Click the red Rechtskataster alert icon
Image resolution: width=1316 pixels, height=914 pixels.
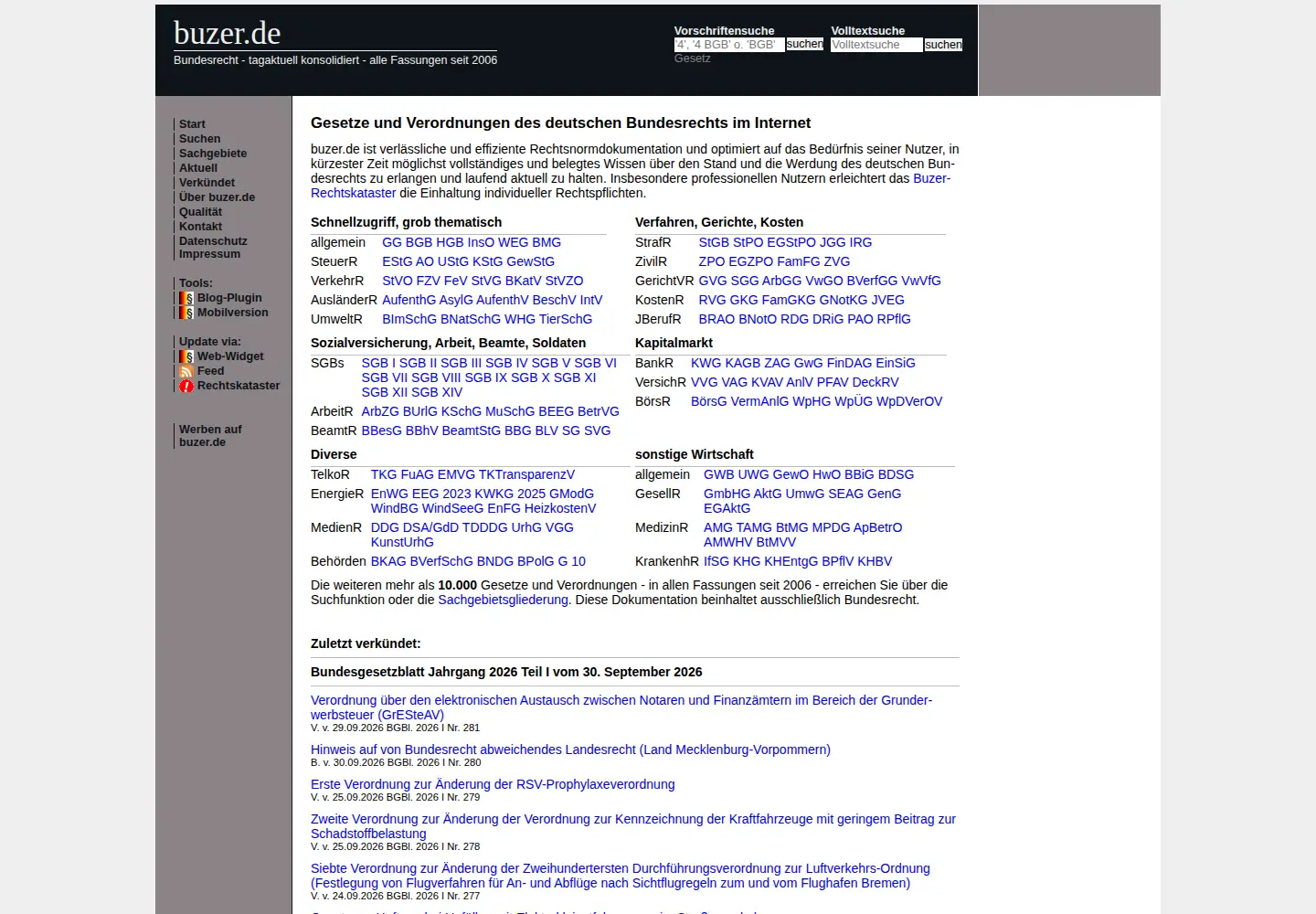(186, 386)
